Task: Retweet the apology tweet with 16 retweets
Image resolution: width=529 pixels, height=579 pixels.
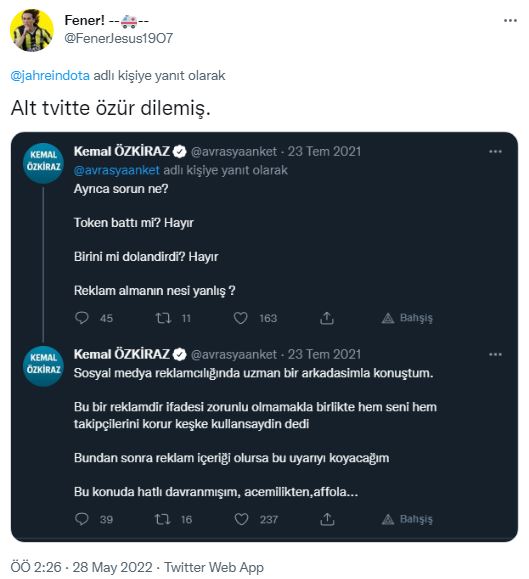Action: [x=162, y=519]
